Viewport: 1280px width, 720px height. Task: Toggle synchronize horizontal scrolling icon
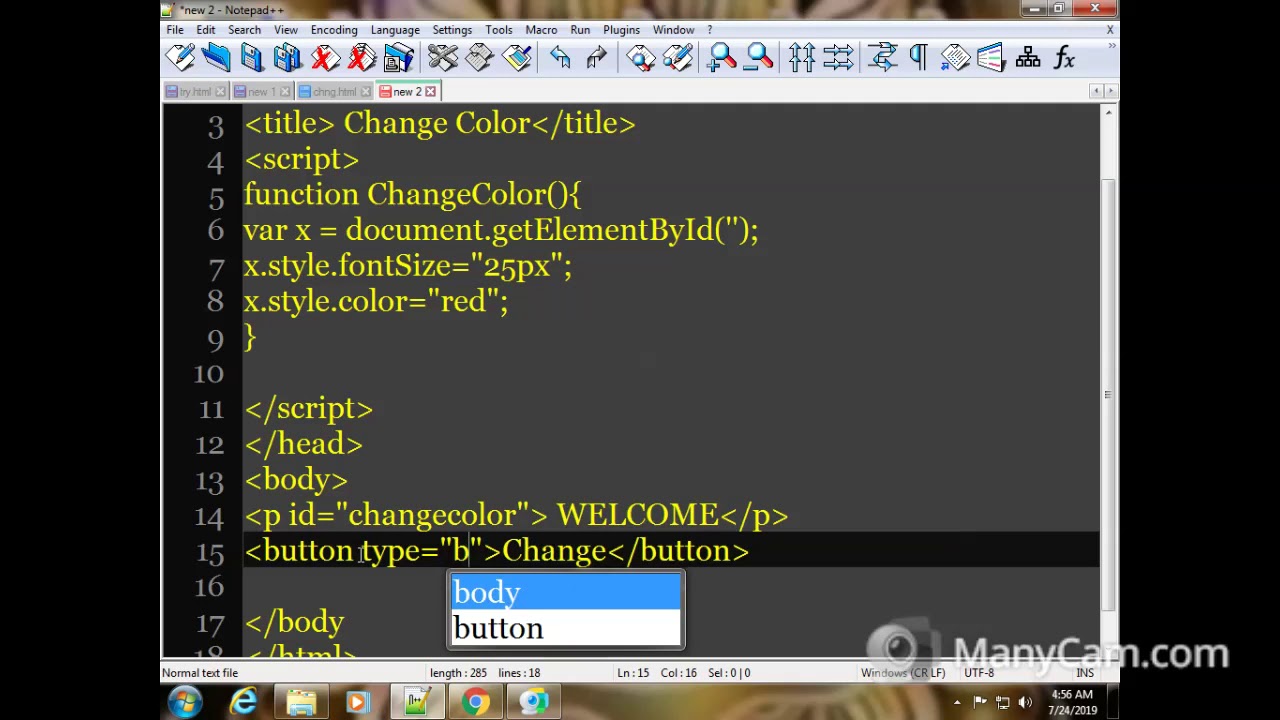[x=838, y=58]
